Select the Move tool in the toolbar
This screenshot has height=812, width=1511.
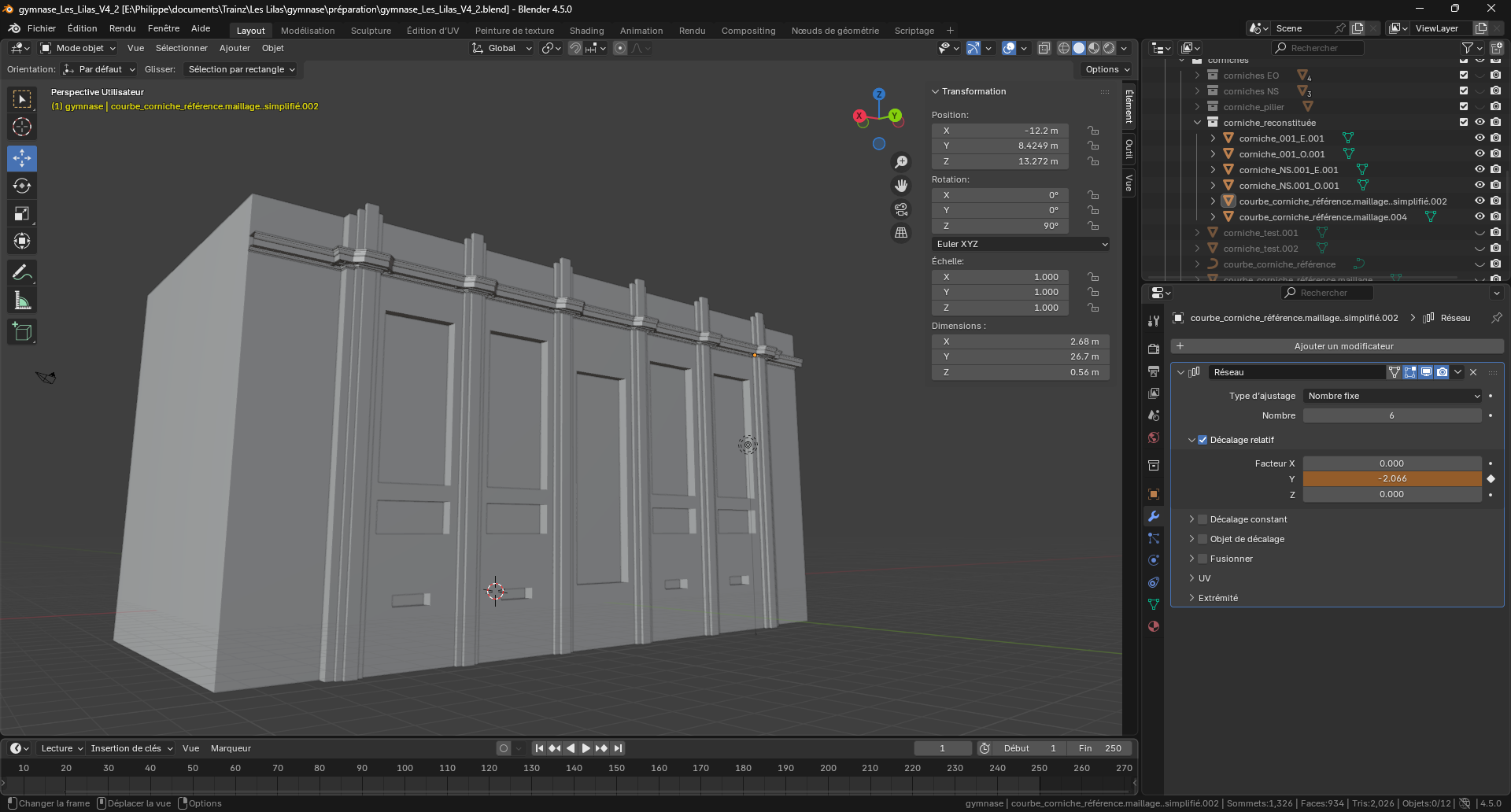point(22,158)
